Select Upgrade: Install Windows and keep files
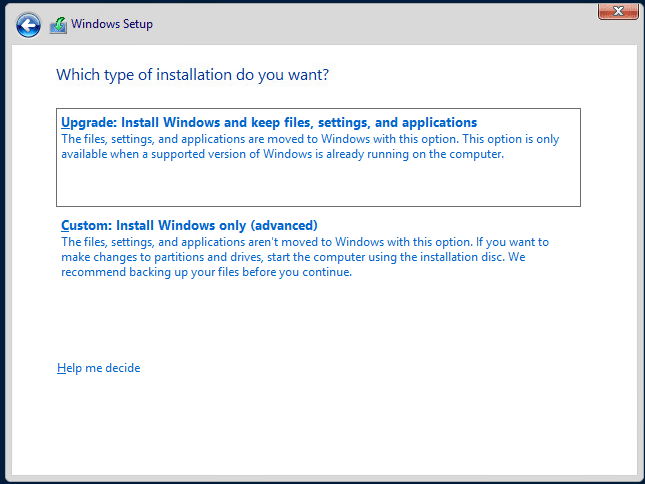This screenshot has width=645, height=484. coord(318,157)
